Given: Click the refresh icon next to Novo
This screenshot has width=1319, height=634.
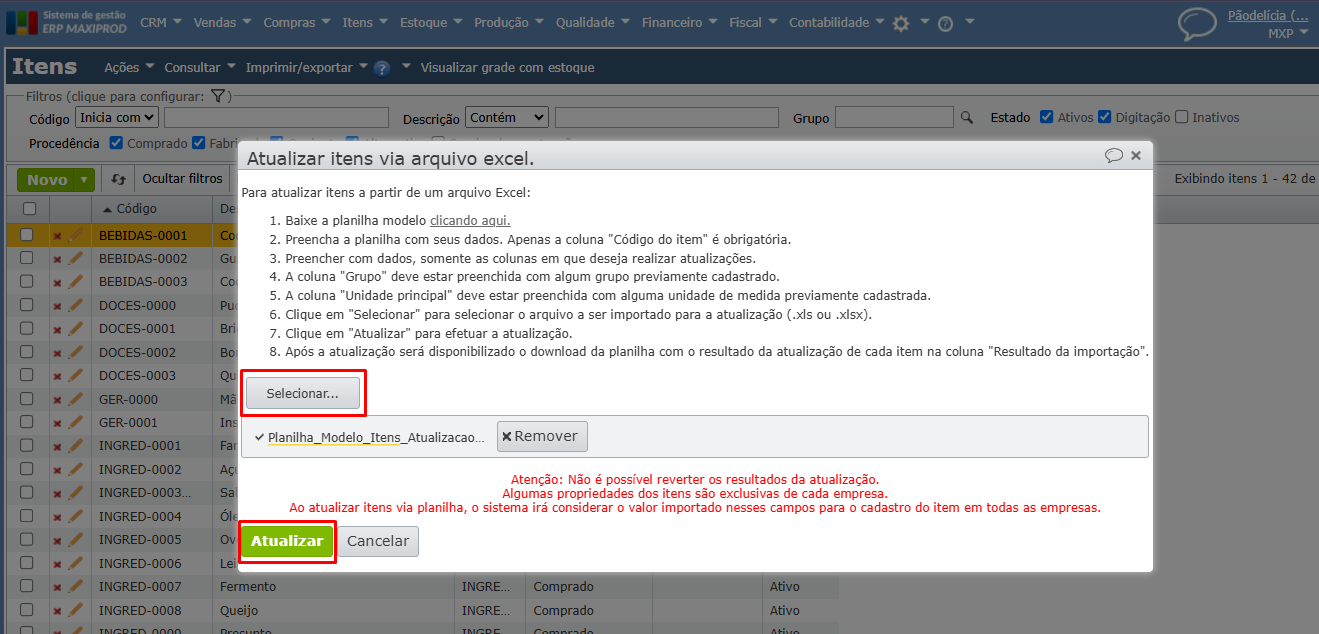Looking at the screenshot, I should tap(118, 179).
